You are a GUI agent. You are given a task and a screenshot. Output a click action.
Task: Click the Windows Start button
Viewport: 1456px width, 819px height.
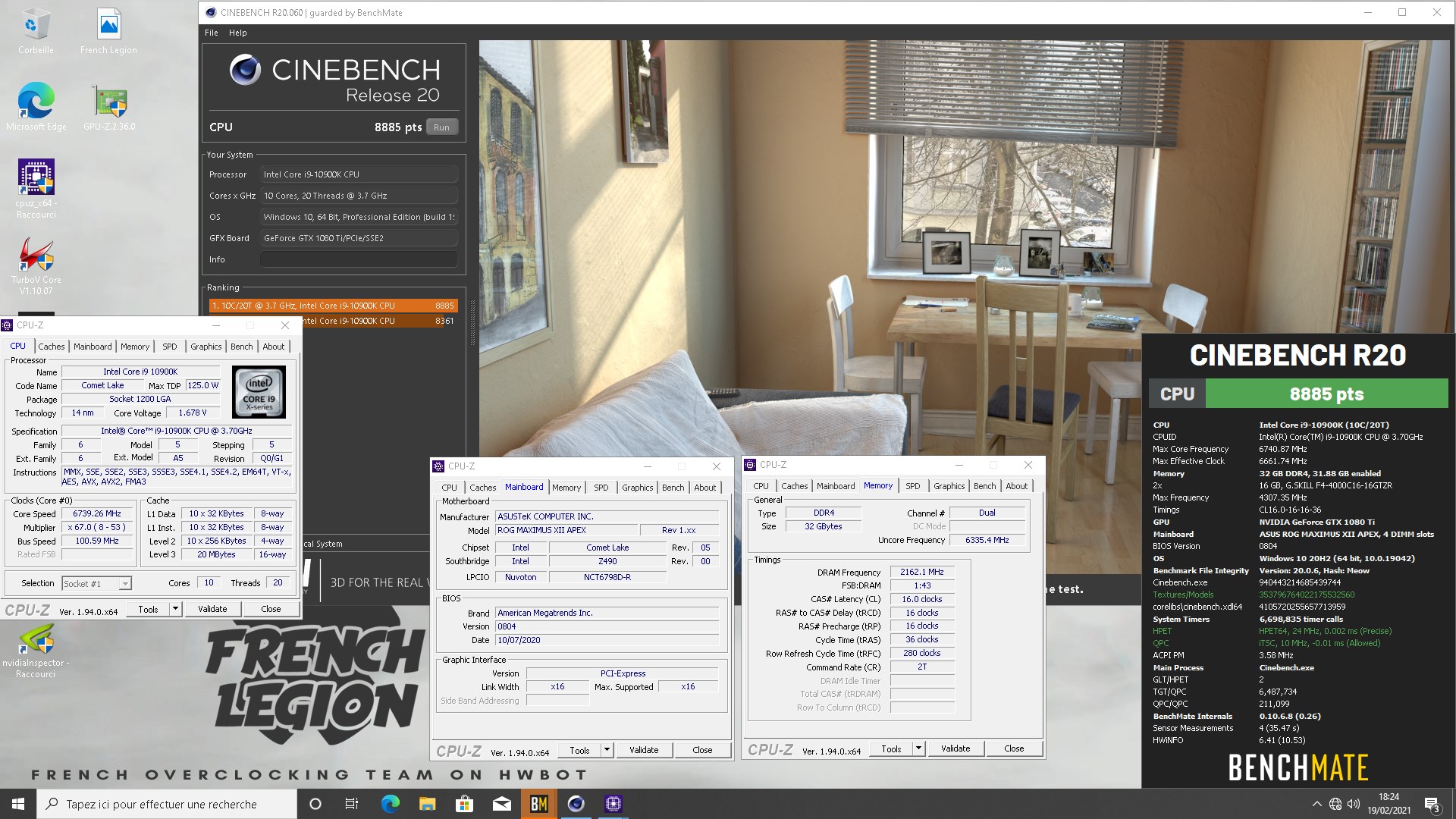coord(18,804)
